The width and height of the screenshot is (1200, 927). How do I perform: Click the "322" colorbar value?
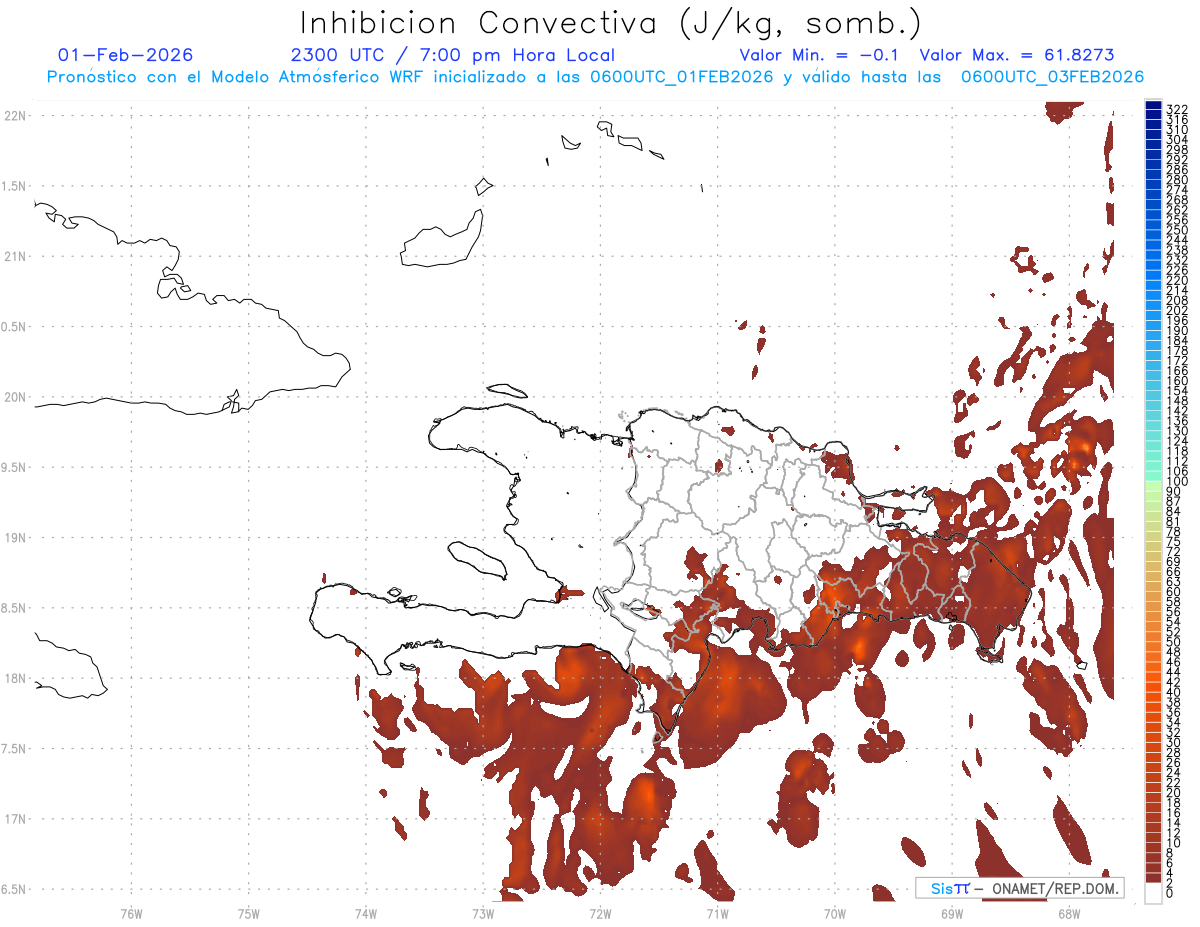(x=1176, y=109)
